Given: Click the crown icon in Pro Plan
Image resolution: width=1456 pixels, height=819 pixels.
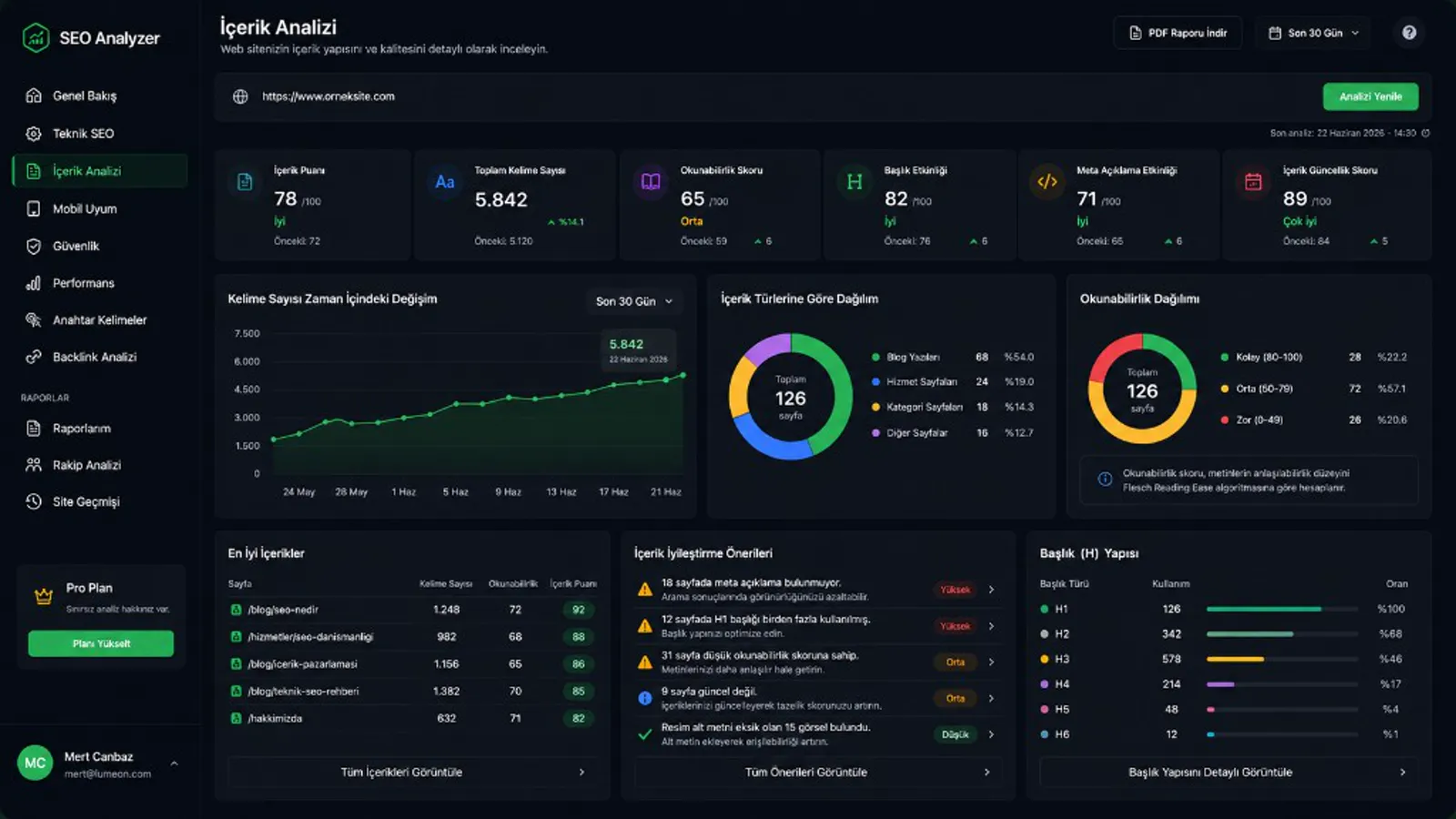Looking at the screenshot, I should [44, 597].
